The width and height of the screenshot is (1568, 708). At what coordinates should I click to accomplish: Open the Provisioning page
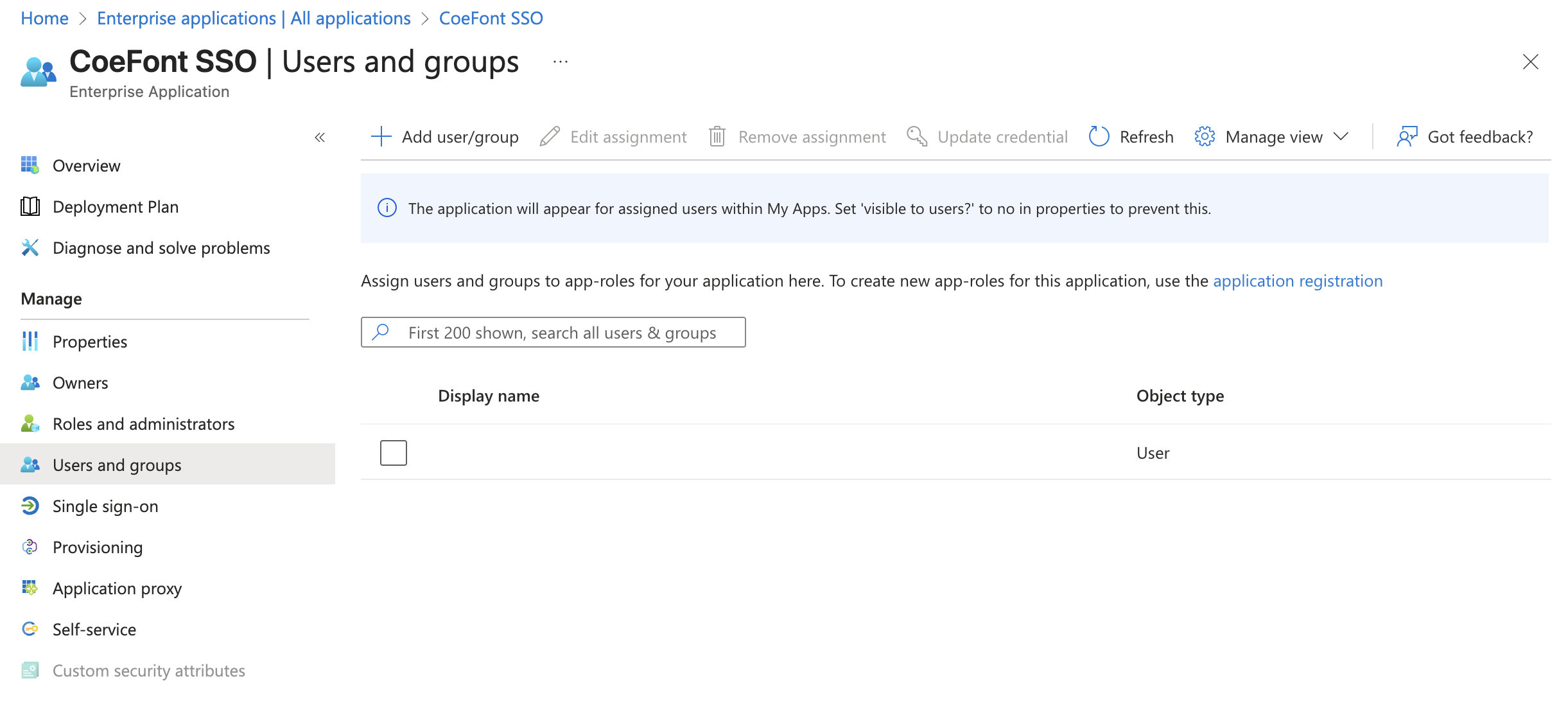point(98,547)
